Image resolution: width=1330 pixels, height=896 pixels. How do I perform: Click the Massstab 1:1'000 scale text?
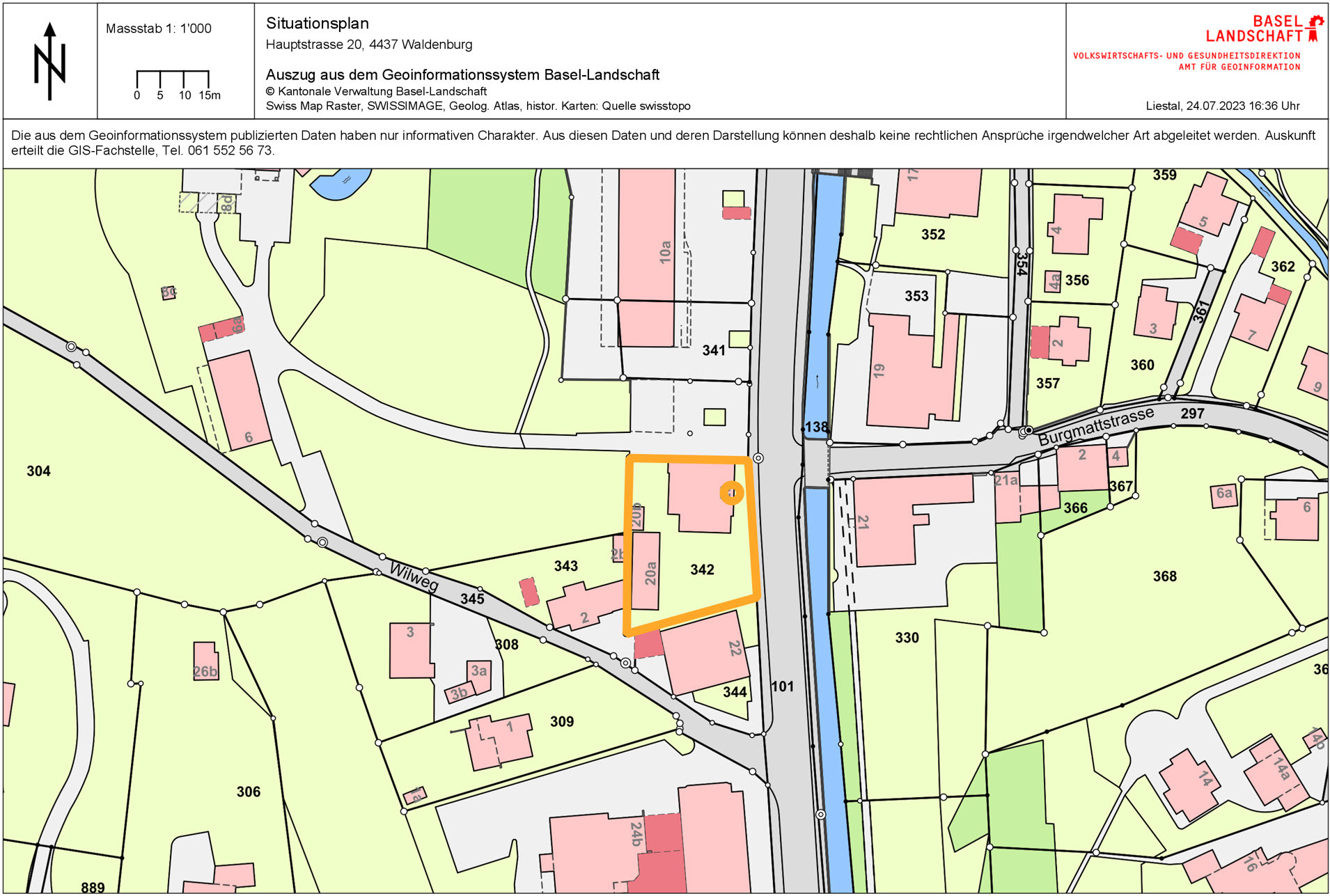[x=158, y=29]
